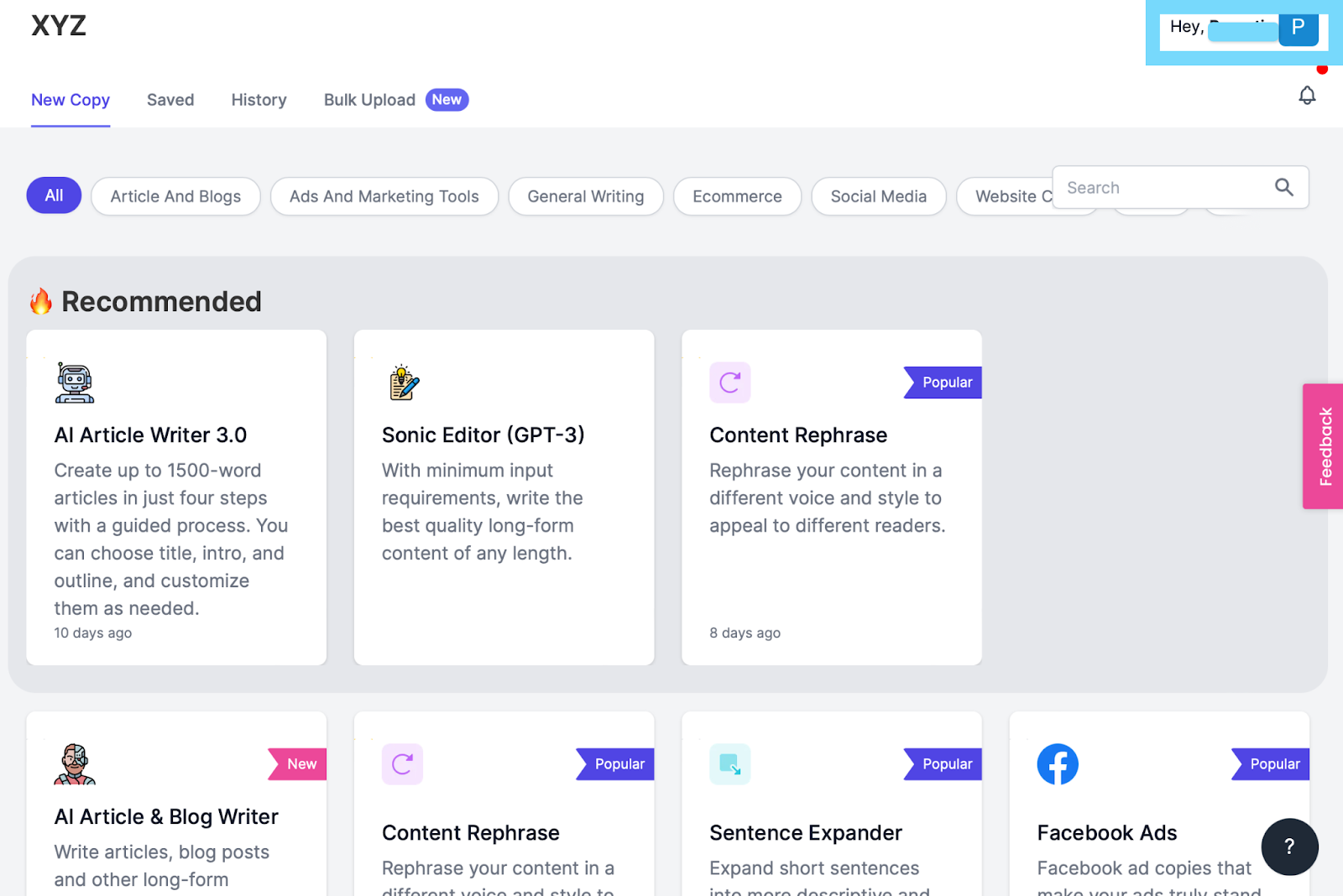
Task: Click the Facebook Ads logo icon
Action: [x=1058, y=764]
